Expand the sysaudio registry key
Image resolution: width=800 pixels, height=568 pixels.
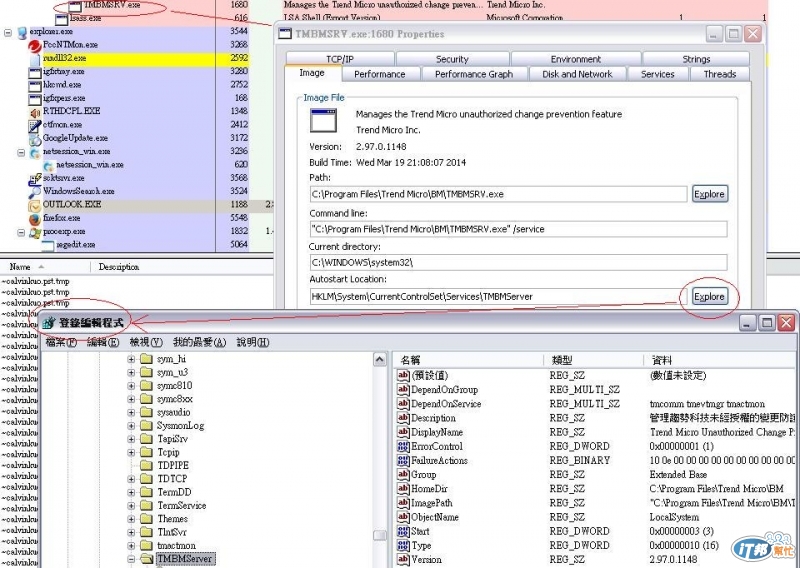click(x=131, y=412)
